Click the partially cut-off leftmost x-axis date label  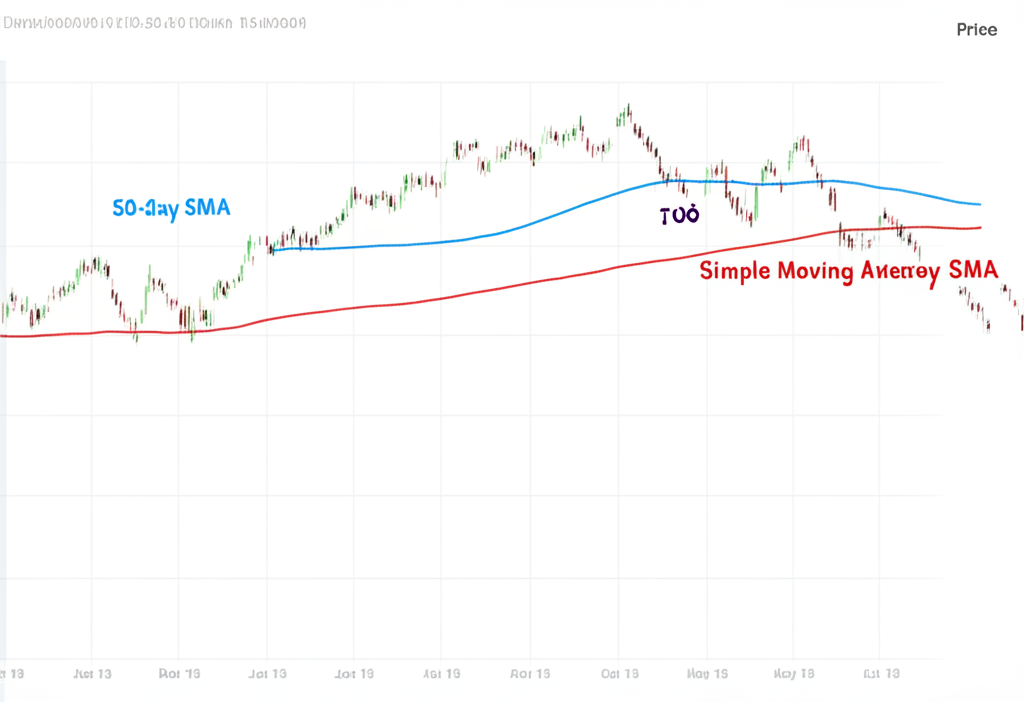(x=12, y=674)
